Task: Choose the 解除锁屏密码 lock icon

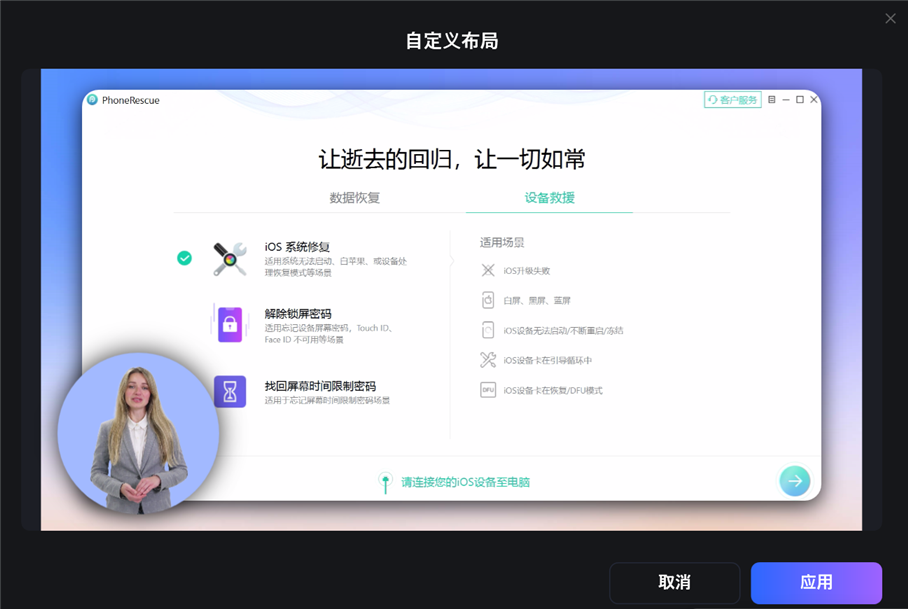Action: click(230, 324)
